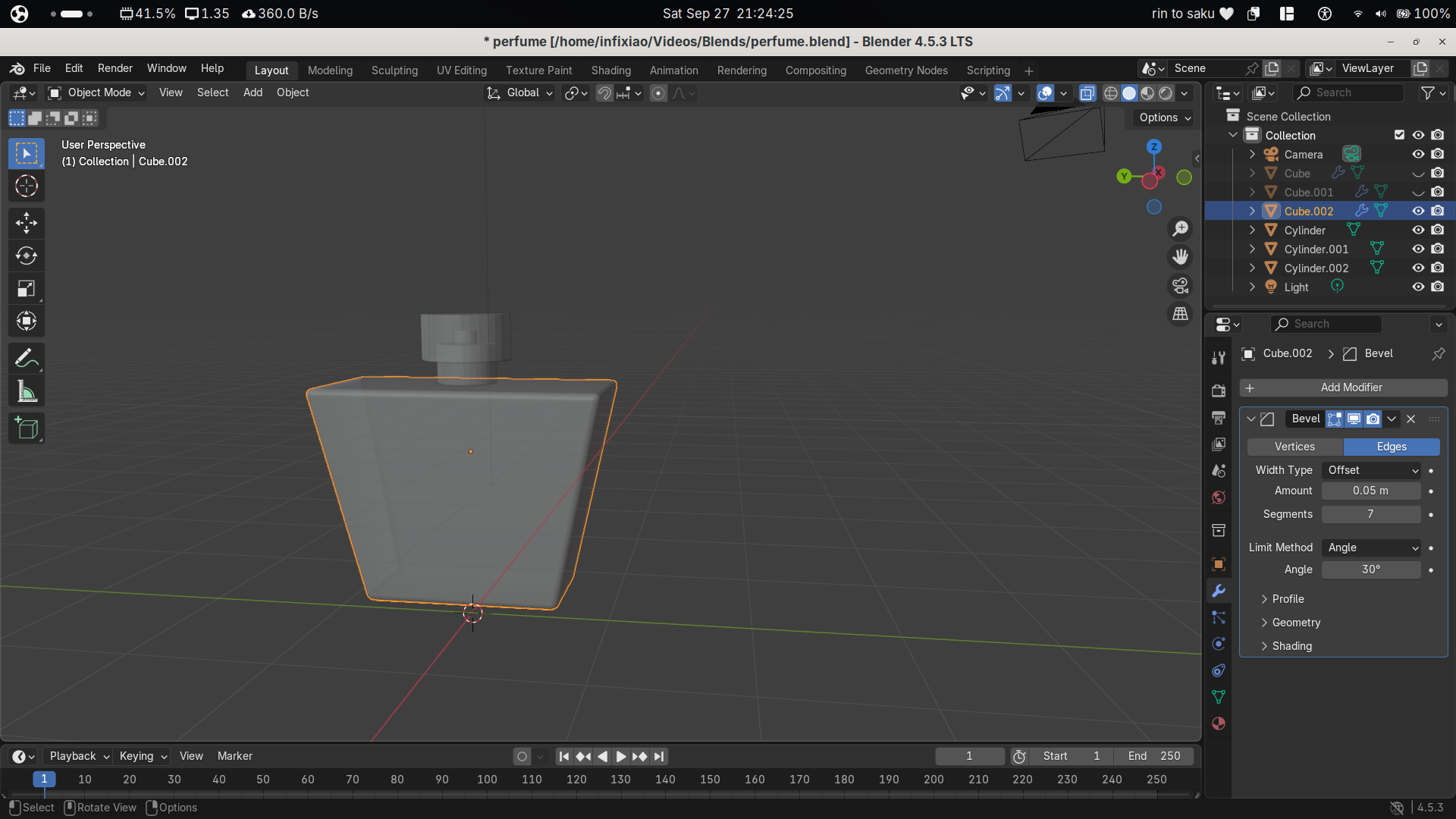Activate the Annotate pencil tool
This screenshot has height=819, width=1456.
coord(27,358)
